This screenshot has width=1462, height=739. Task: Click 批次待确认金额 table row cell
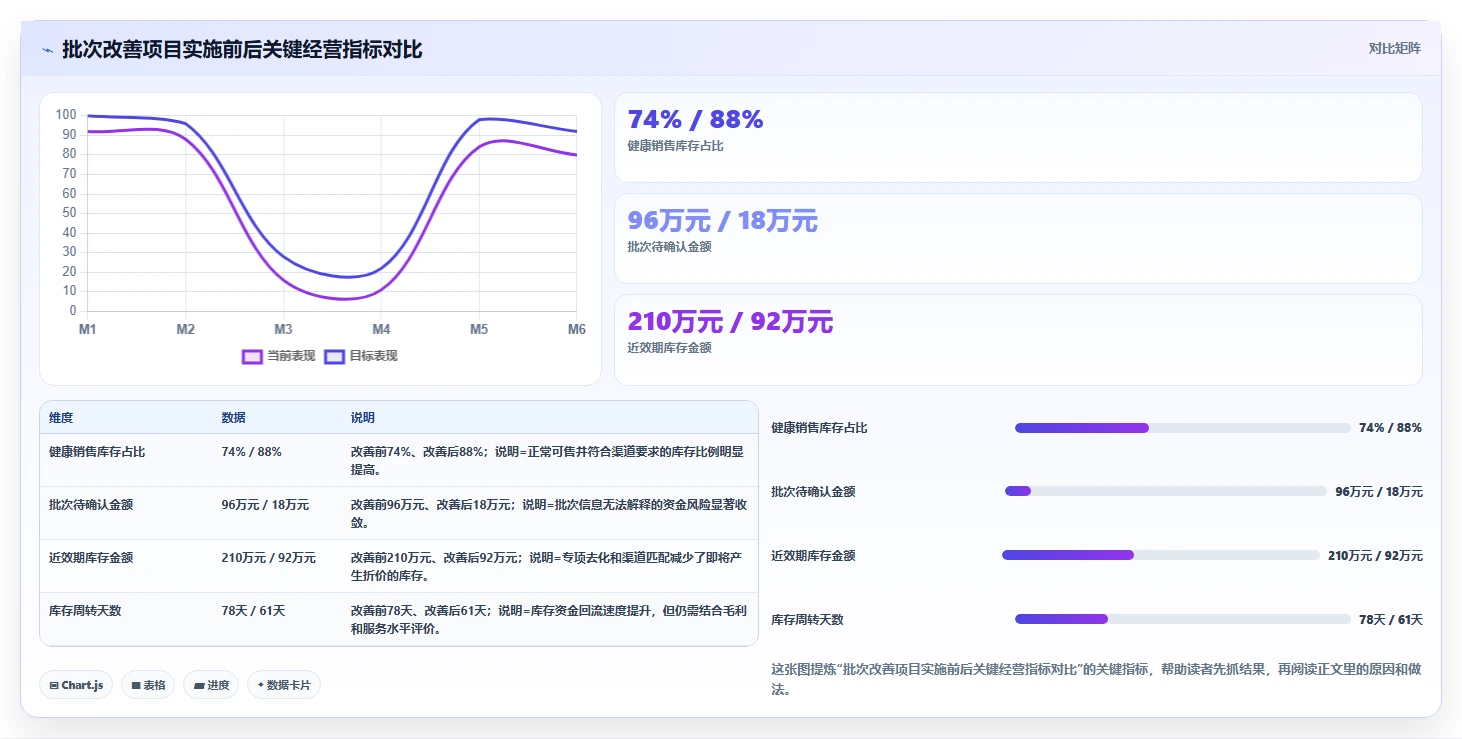pyautogui.click(x=91, y=505)
